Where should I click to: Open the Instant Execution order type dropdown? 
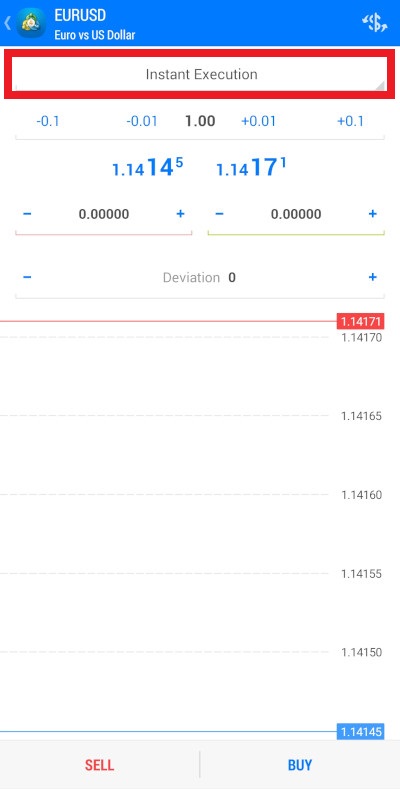click(x=200, y=74)
